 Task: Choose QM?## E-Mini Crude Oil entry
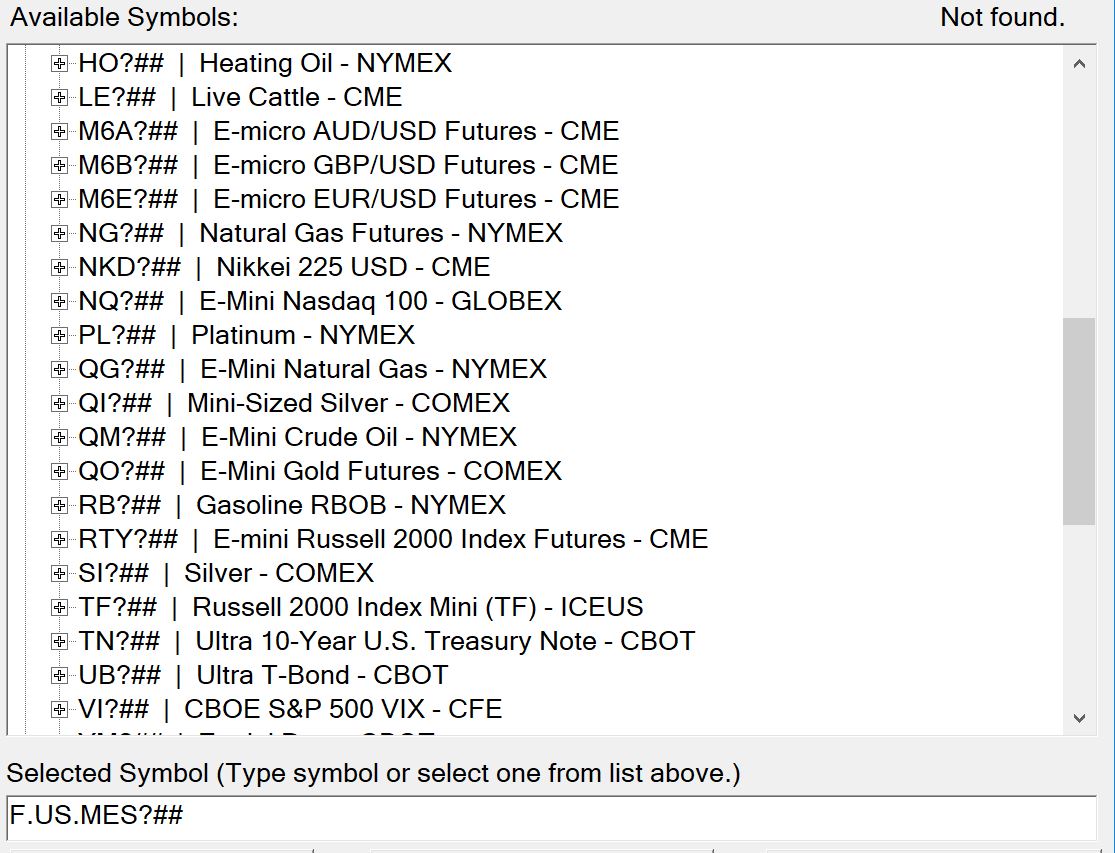(x=297, y=438)
